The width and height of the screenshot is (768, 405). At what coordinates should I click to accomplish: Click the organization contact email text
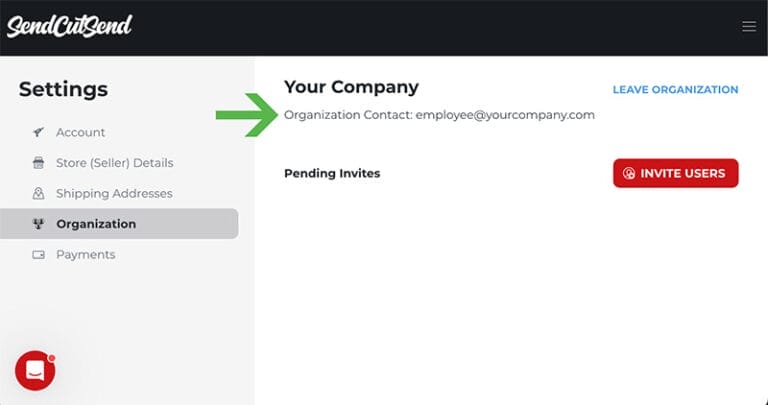[x=505, y=115]
